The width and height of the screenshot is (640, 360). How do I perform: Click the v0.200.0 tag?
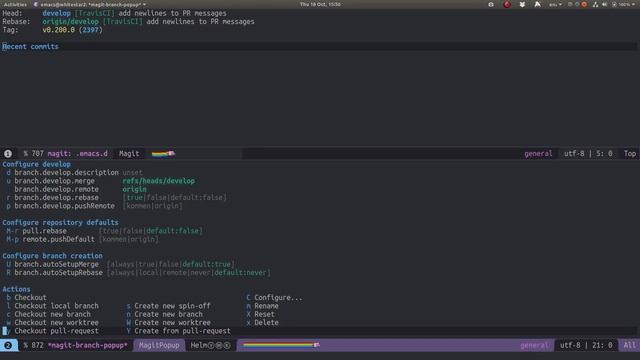(58, 30)
